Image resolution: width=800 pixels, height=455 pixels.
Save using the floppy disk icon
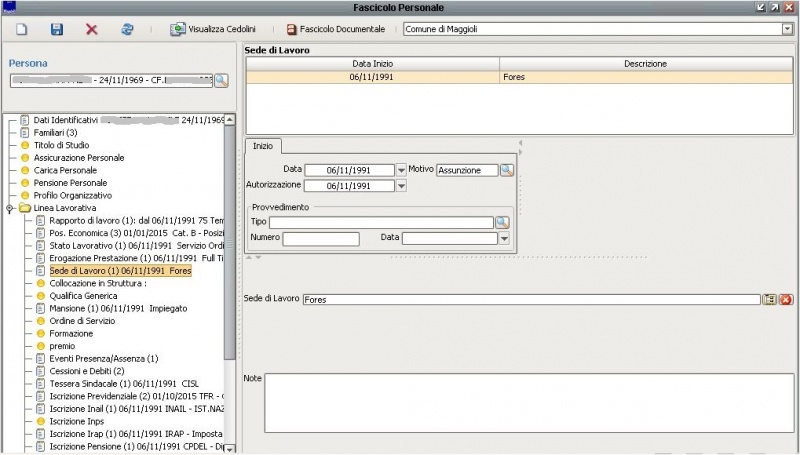coord(57,30)
